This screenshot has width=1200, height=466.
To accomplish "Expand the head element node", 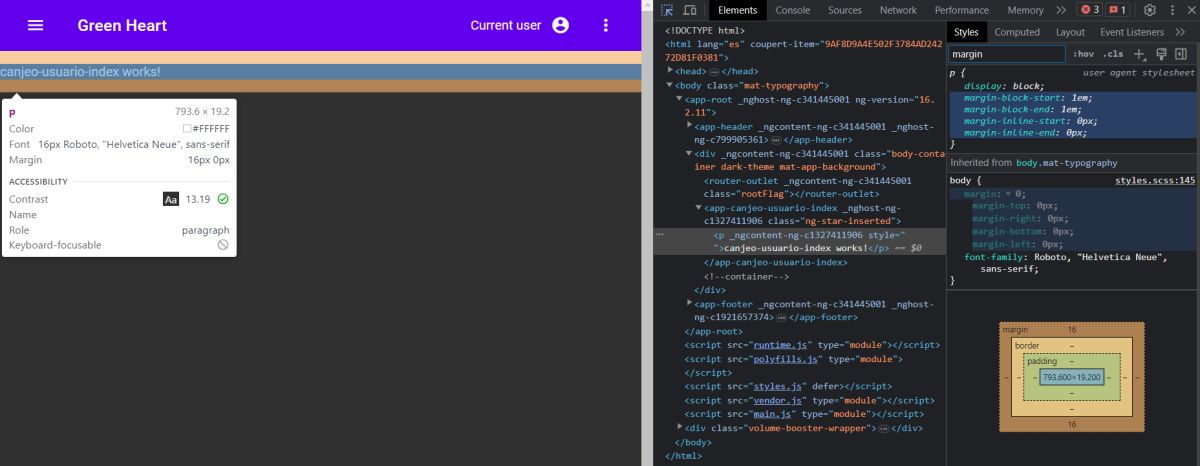I will pos(672,72).
